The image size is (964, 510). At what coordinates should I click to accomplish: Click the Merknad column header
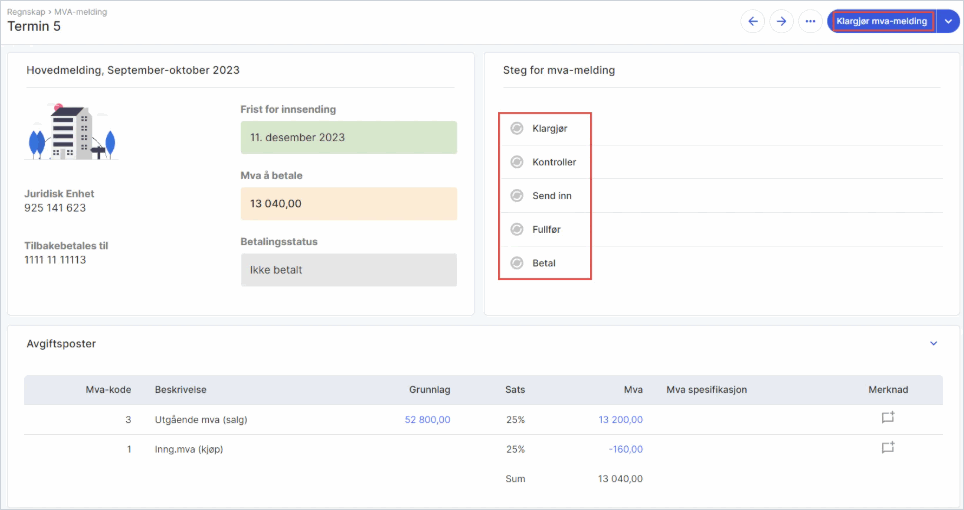[888, 390]
